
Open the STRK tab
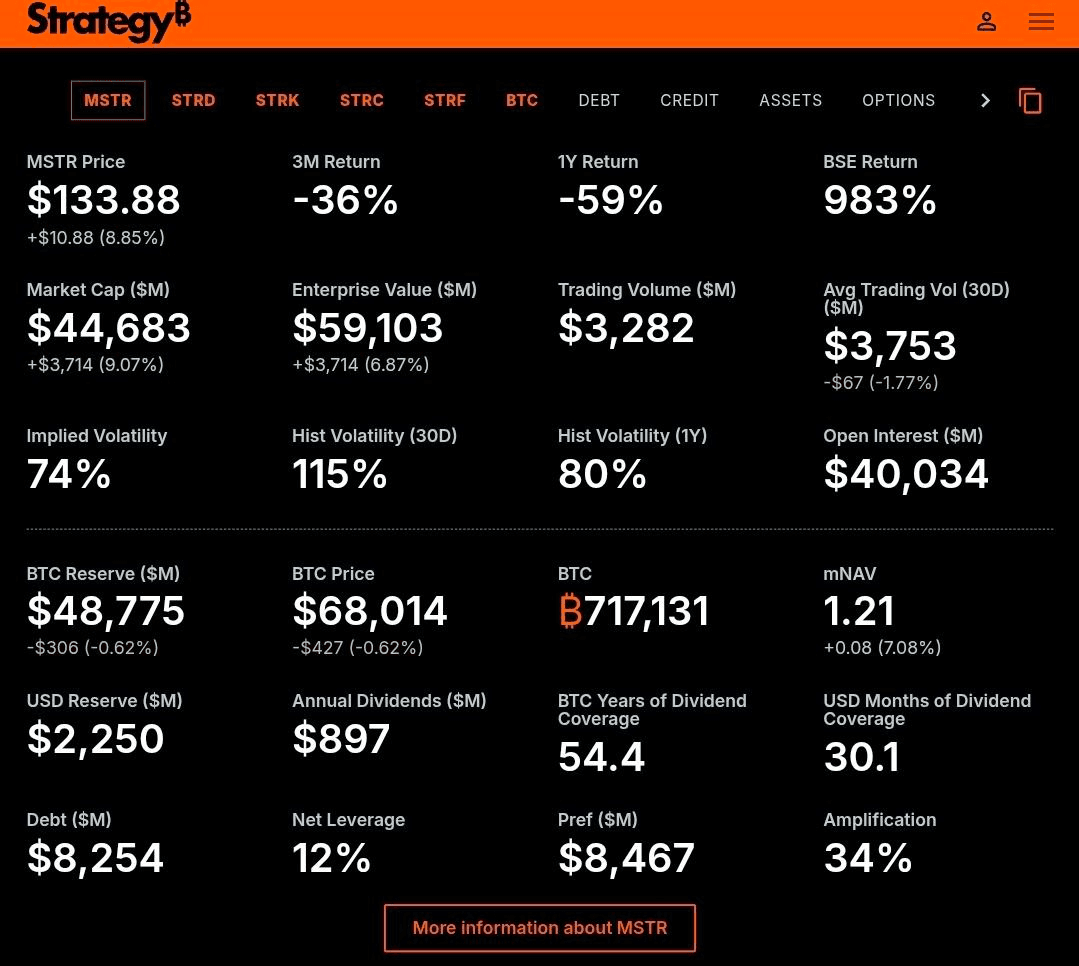(277, 101)
